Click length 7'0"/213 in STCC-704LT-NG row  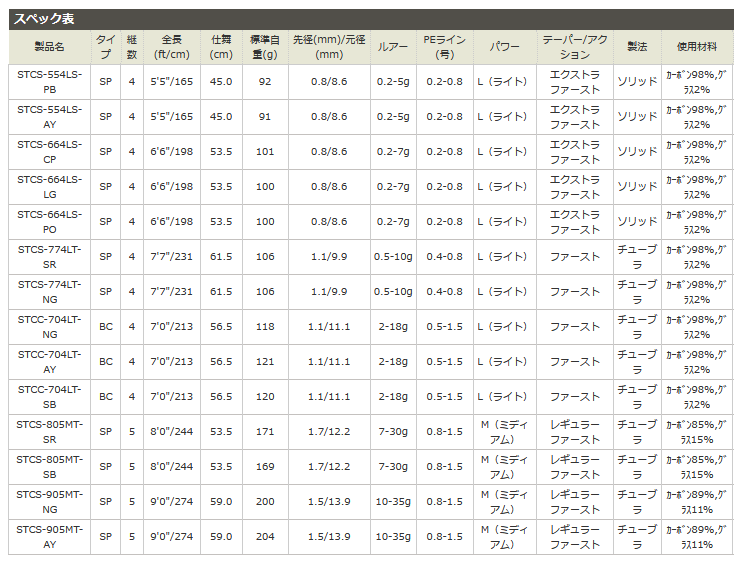point(172,327)
